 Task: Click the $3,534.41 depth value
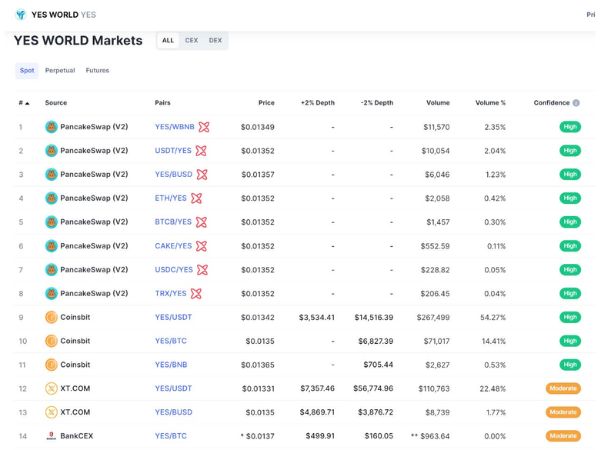[317, 317]
